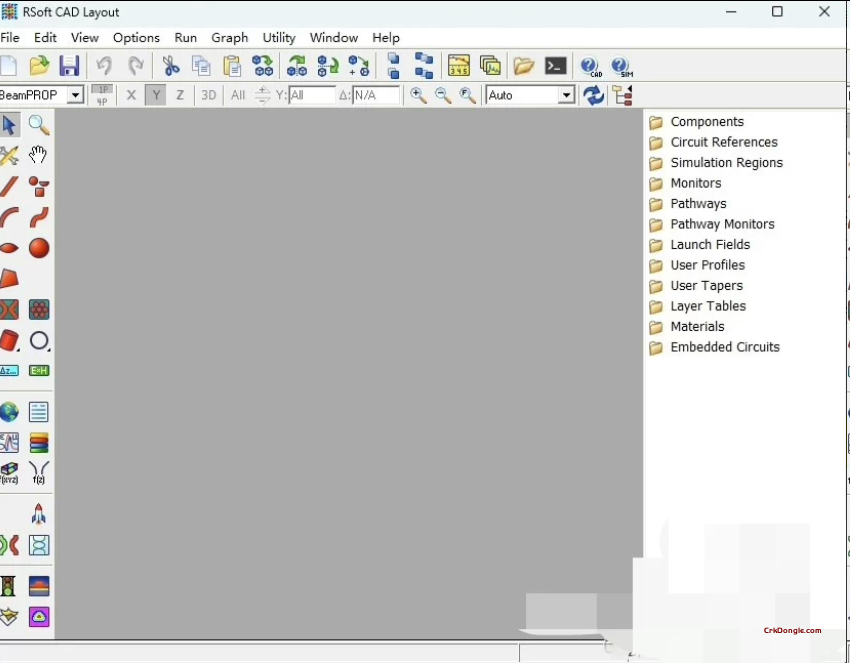Open the Auto grid size dropdown

click(565, 95)
